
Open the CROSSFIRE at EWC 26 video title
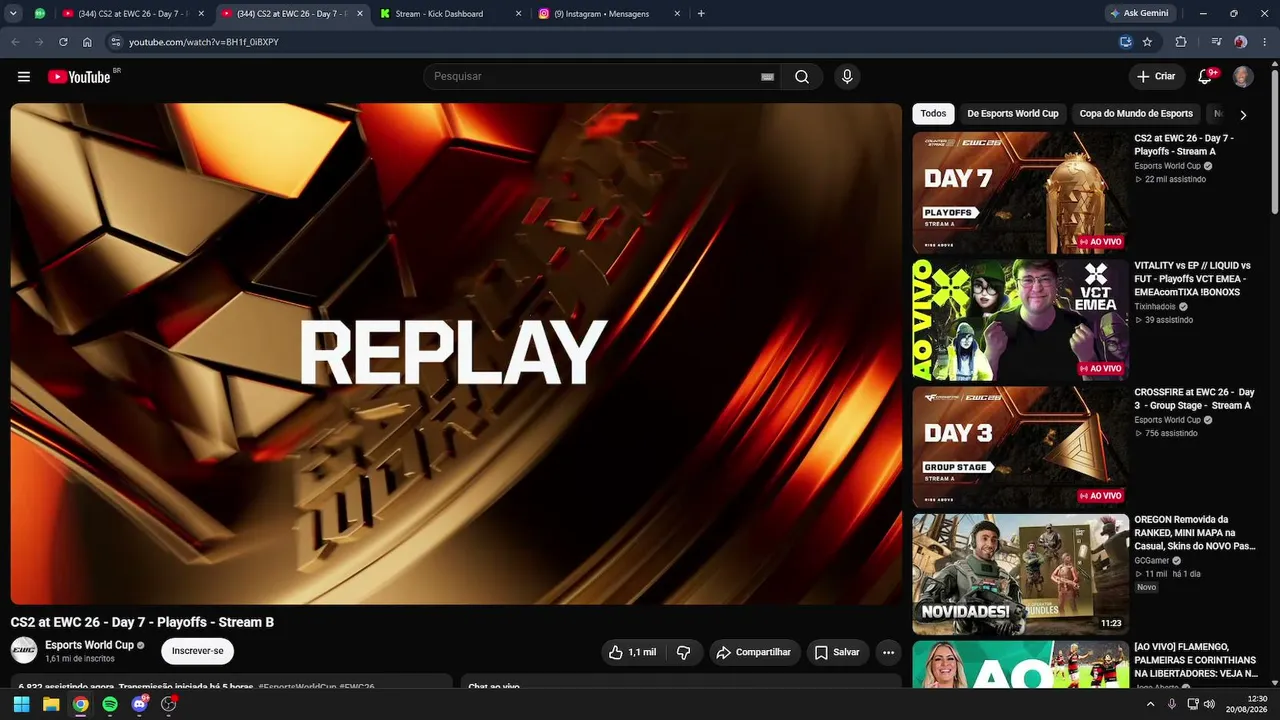tap(1194, 399)
